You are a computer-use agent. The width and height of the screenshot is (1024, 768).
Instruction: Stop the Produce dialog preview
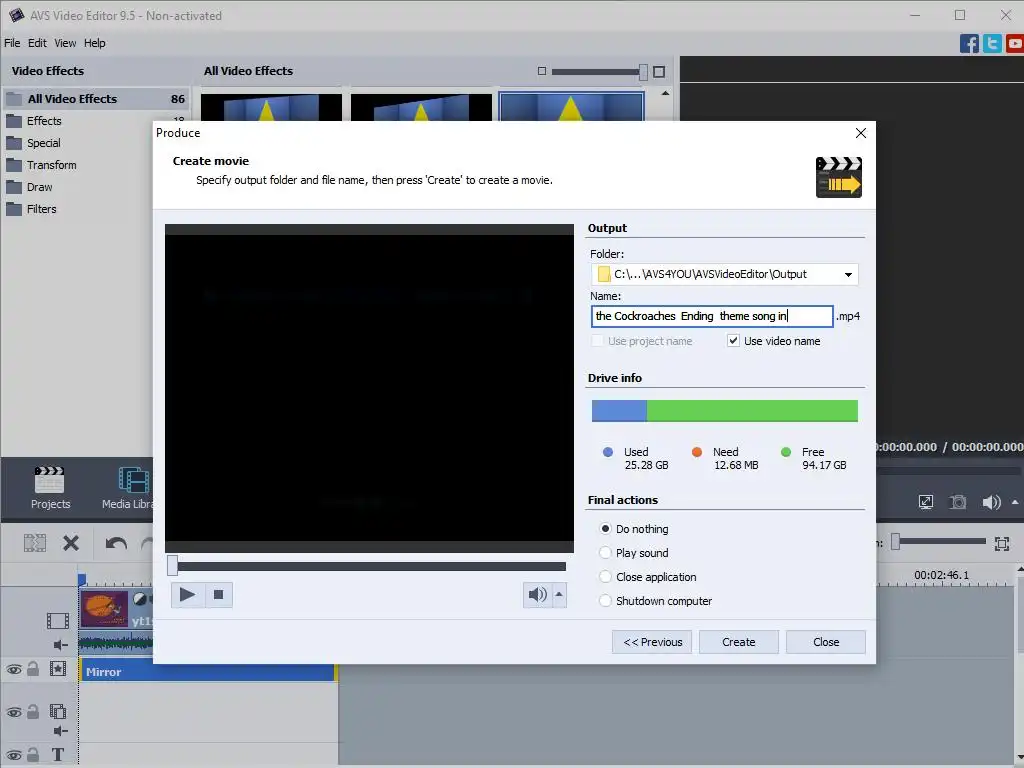pyautogui.click(x=219, y=594)
